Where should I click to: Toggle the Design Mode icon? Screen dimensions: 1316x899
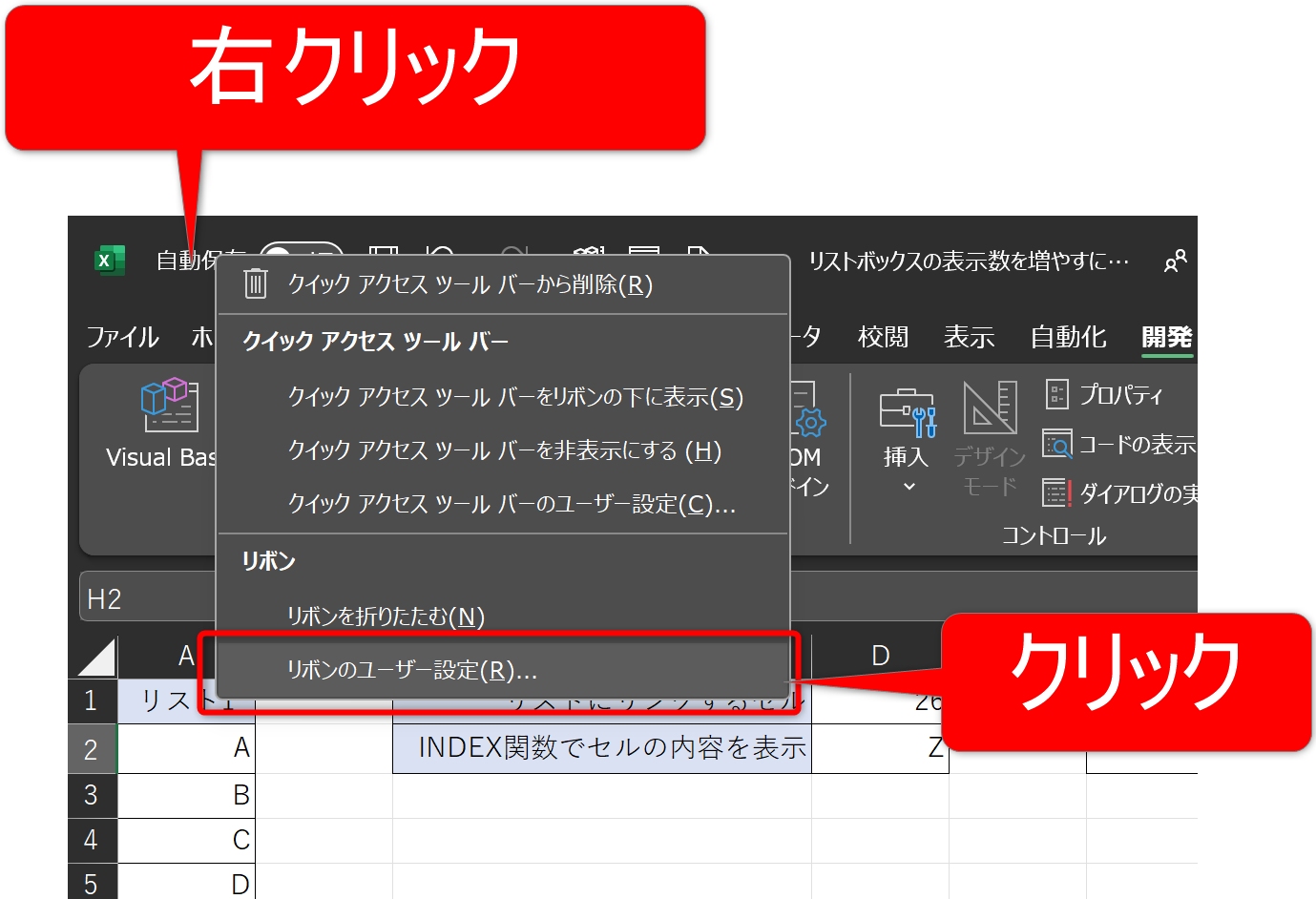point(990,408)
